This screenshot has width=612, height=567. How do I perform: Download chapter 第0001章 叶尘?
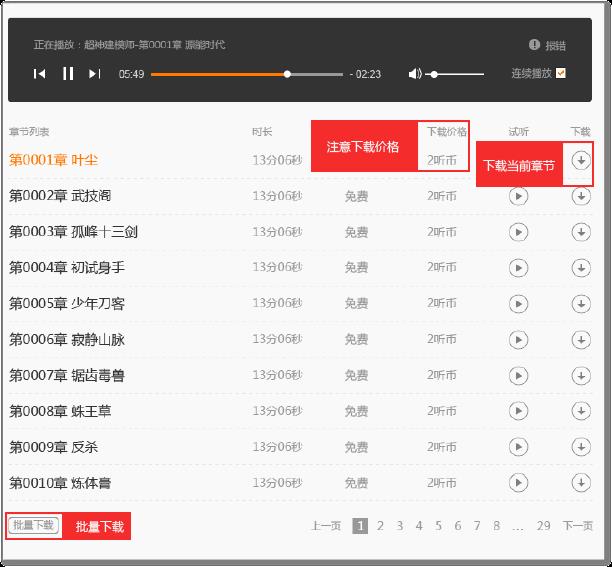[x=581, y=160]
